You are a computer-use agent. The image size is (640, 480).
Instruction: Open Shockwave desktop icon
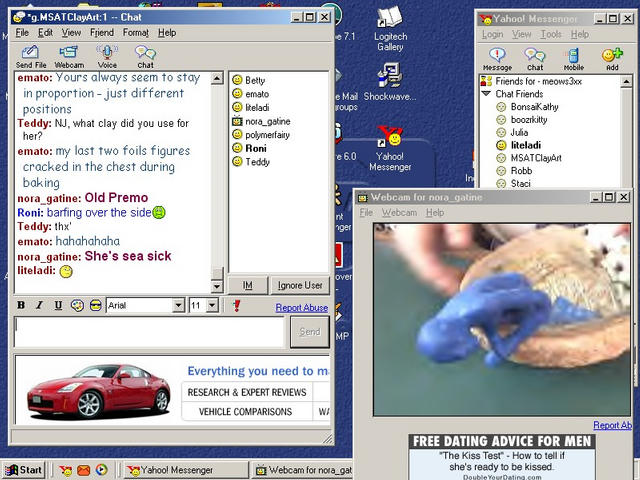pyautogui.click(x=390, y=82)
